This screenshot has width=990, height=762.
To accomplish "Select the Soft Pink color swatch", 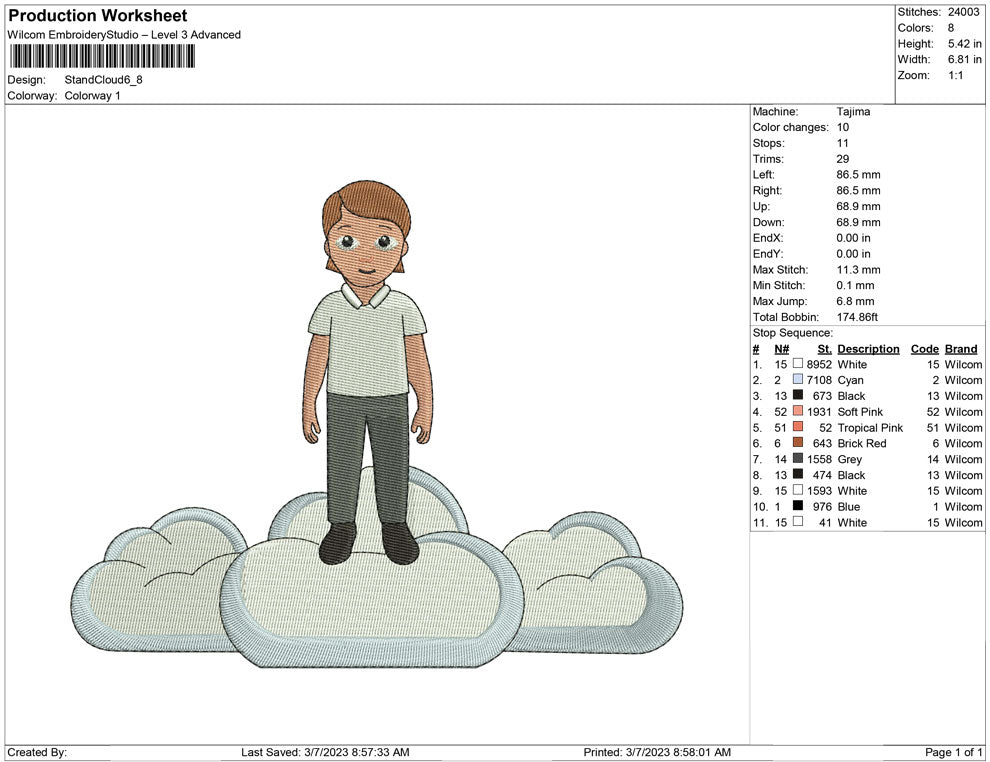I will [x=797, y=412].
